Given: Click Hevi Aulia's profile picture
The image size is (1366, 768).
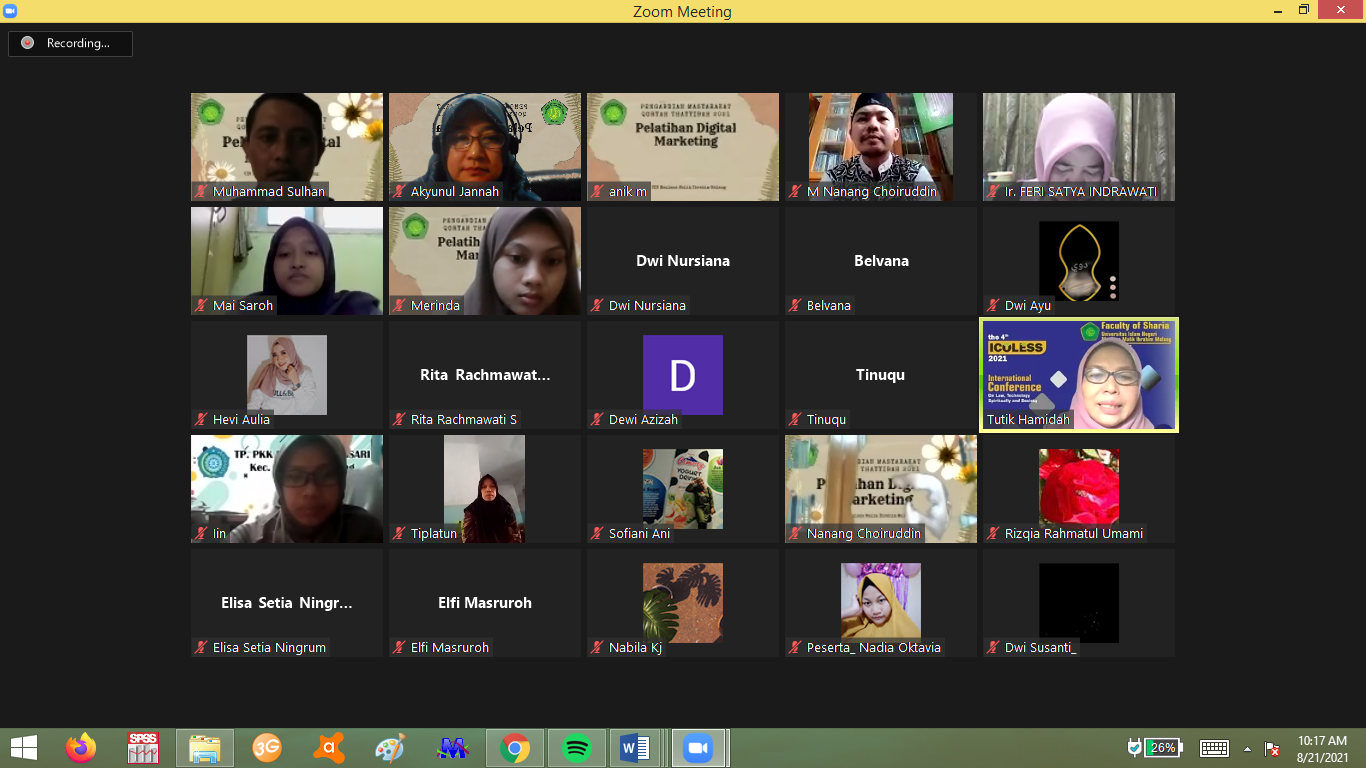Looking at the screenshot, I should tap(286, 375).
